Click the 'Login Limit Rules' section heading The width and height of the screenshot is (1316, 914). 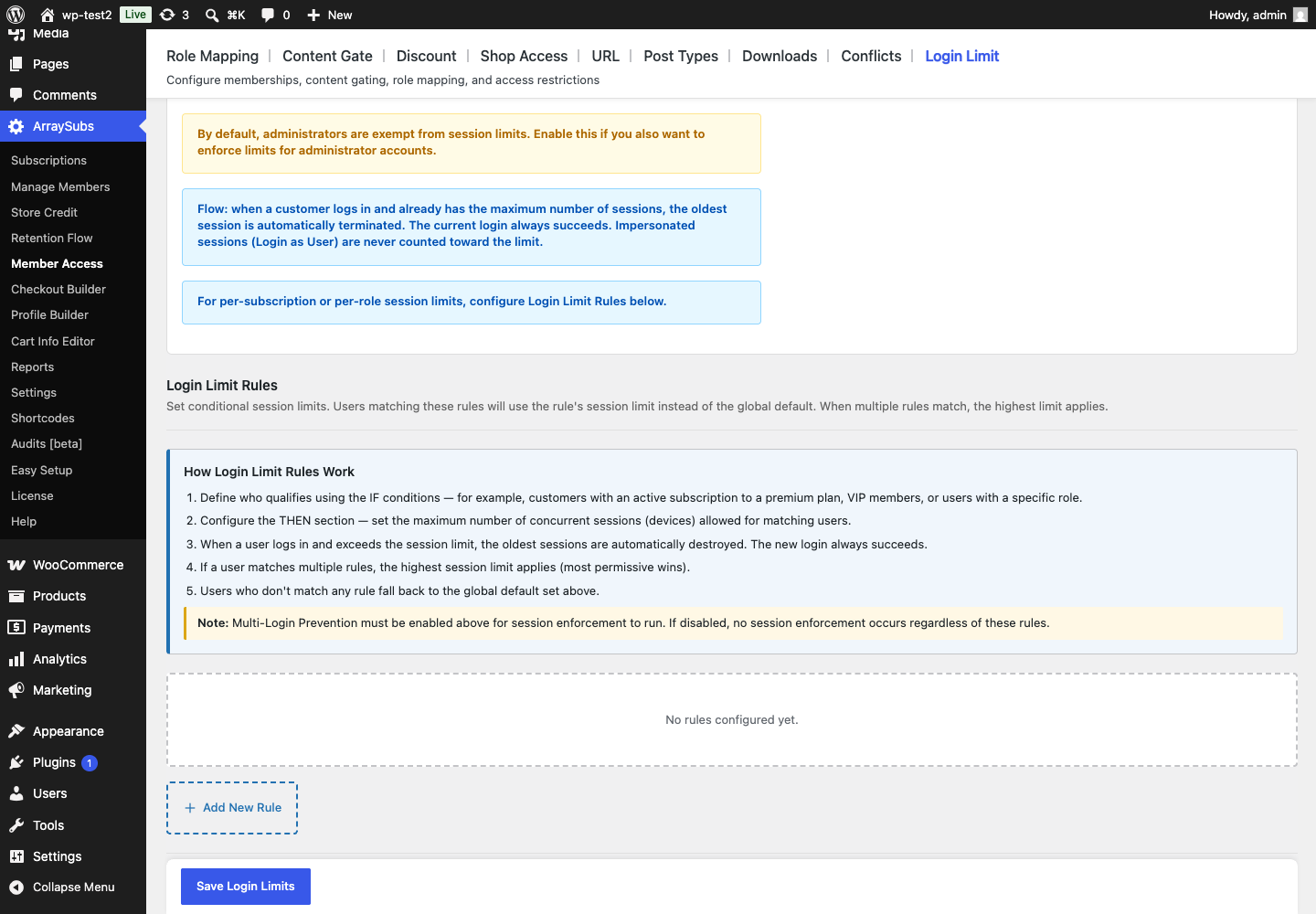pos(222,386)
